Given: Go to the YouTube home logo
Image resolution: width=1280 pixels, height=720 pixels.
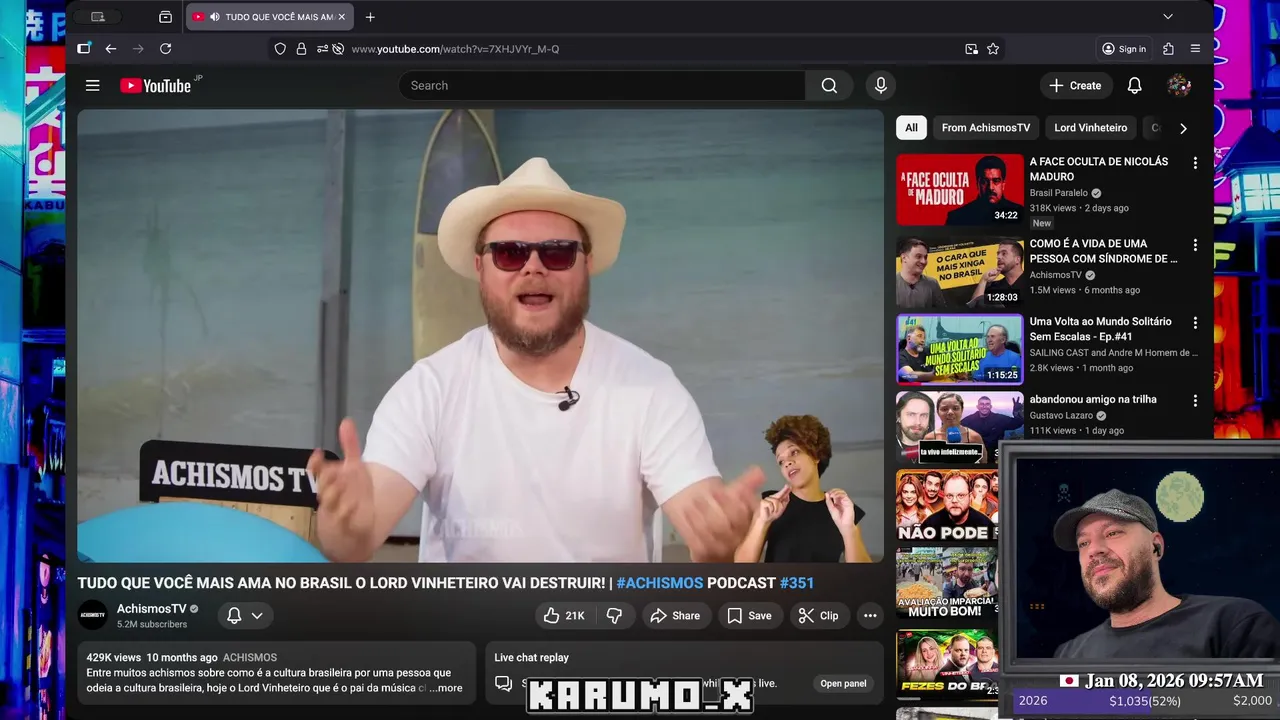Looking at the screenshot, I should point(156,86).
